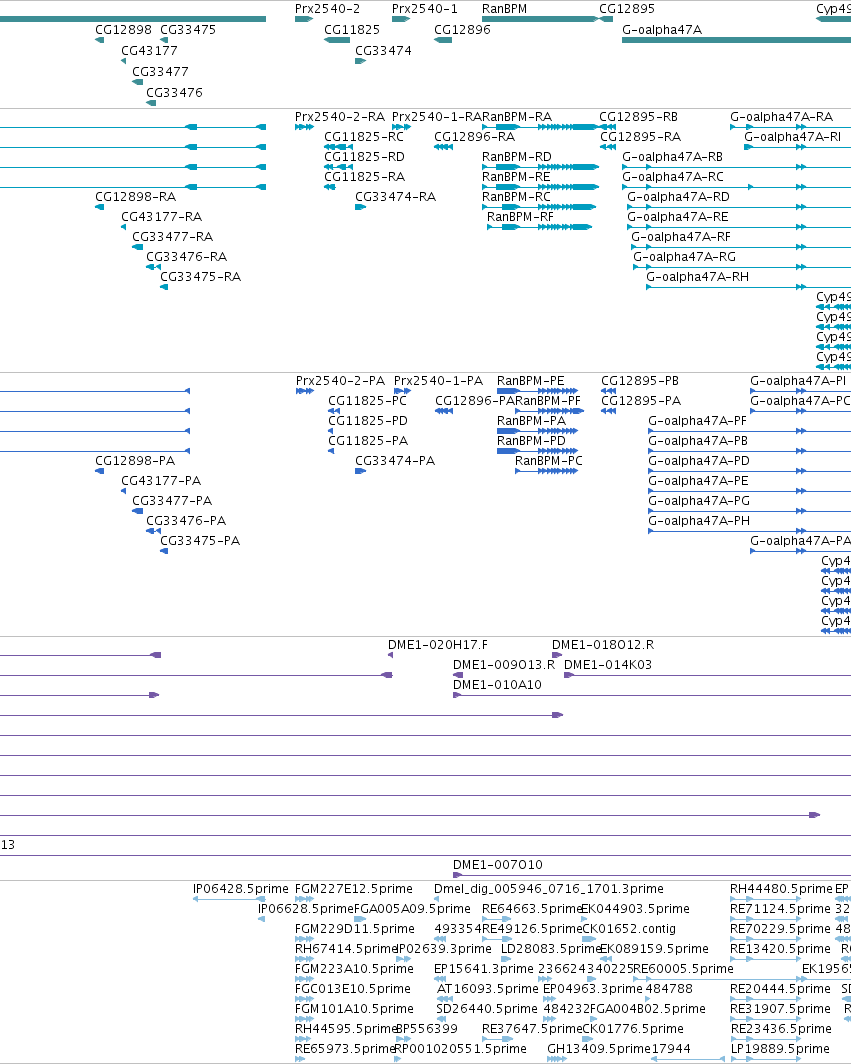The width and height of the screenshot is (851, 1064).
Task: Click transcript CG12898-RA
Action: point(135,197)
